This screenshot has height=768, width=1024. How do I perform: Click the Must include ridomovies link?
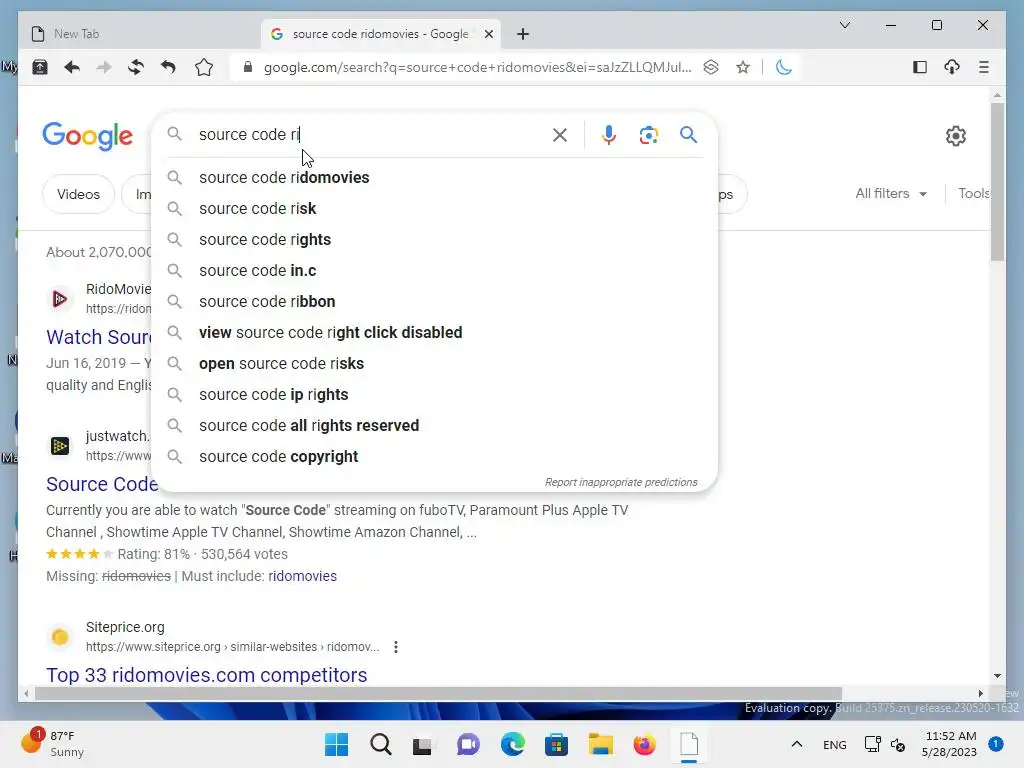tap(302, 576)
